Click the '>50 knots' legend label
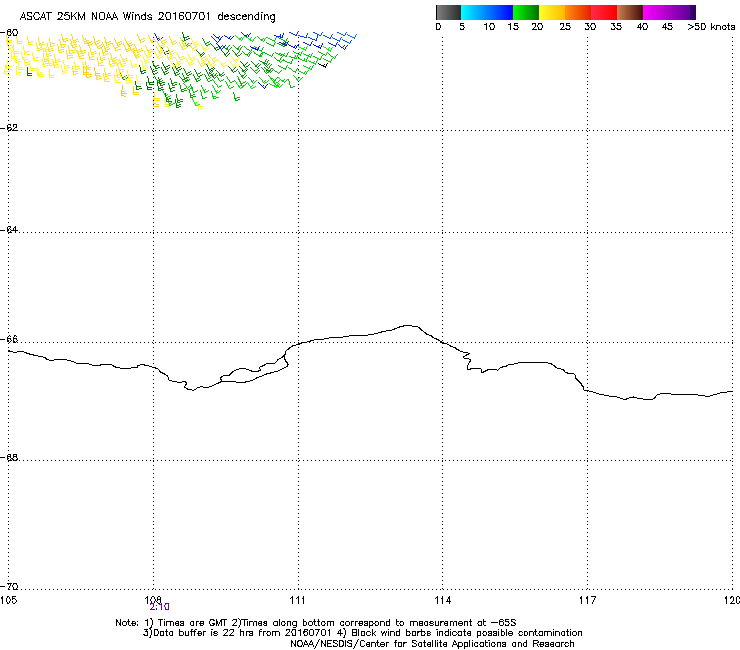The width and height of the screenshot is (740, 650). pyautogui.click(x=711, y=27)
